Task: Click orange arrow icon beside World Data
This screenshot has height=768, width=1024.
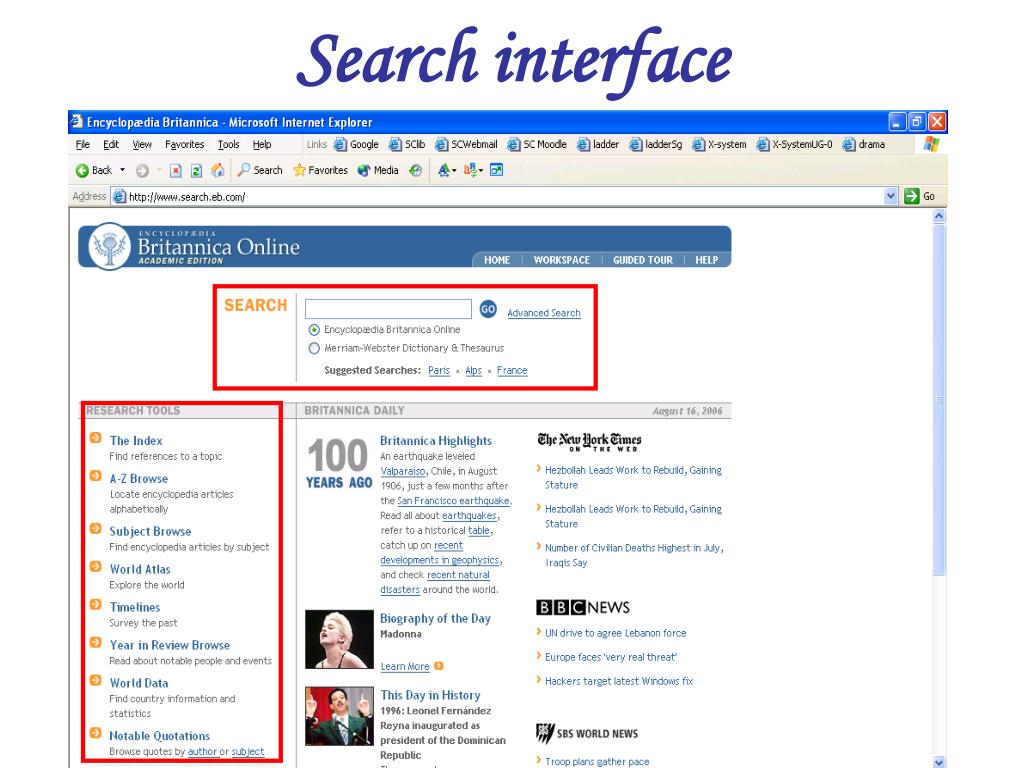Action: point(95,680)
